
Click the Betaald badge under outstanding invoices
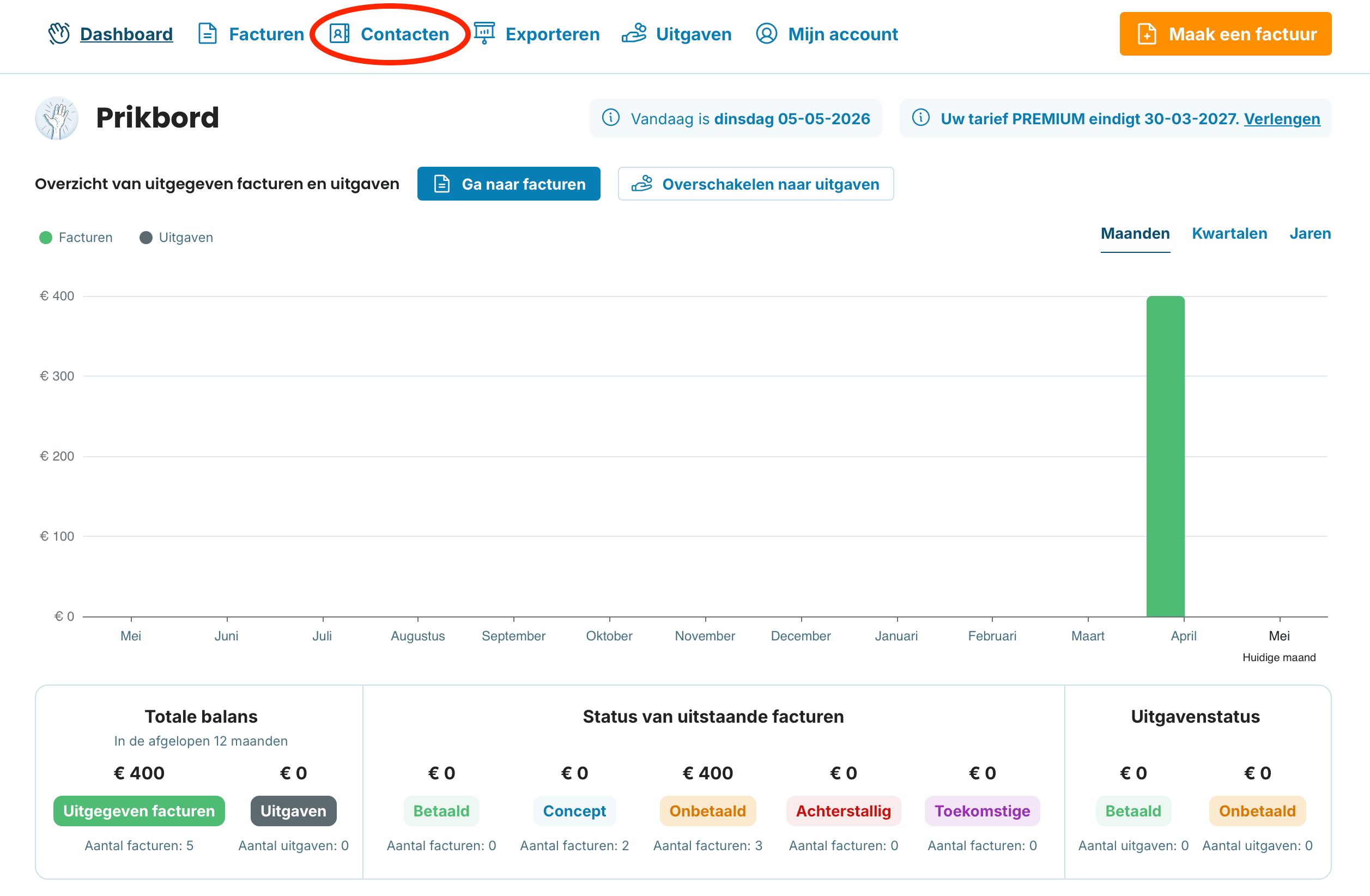(441, 811)
